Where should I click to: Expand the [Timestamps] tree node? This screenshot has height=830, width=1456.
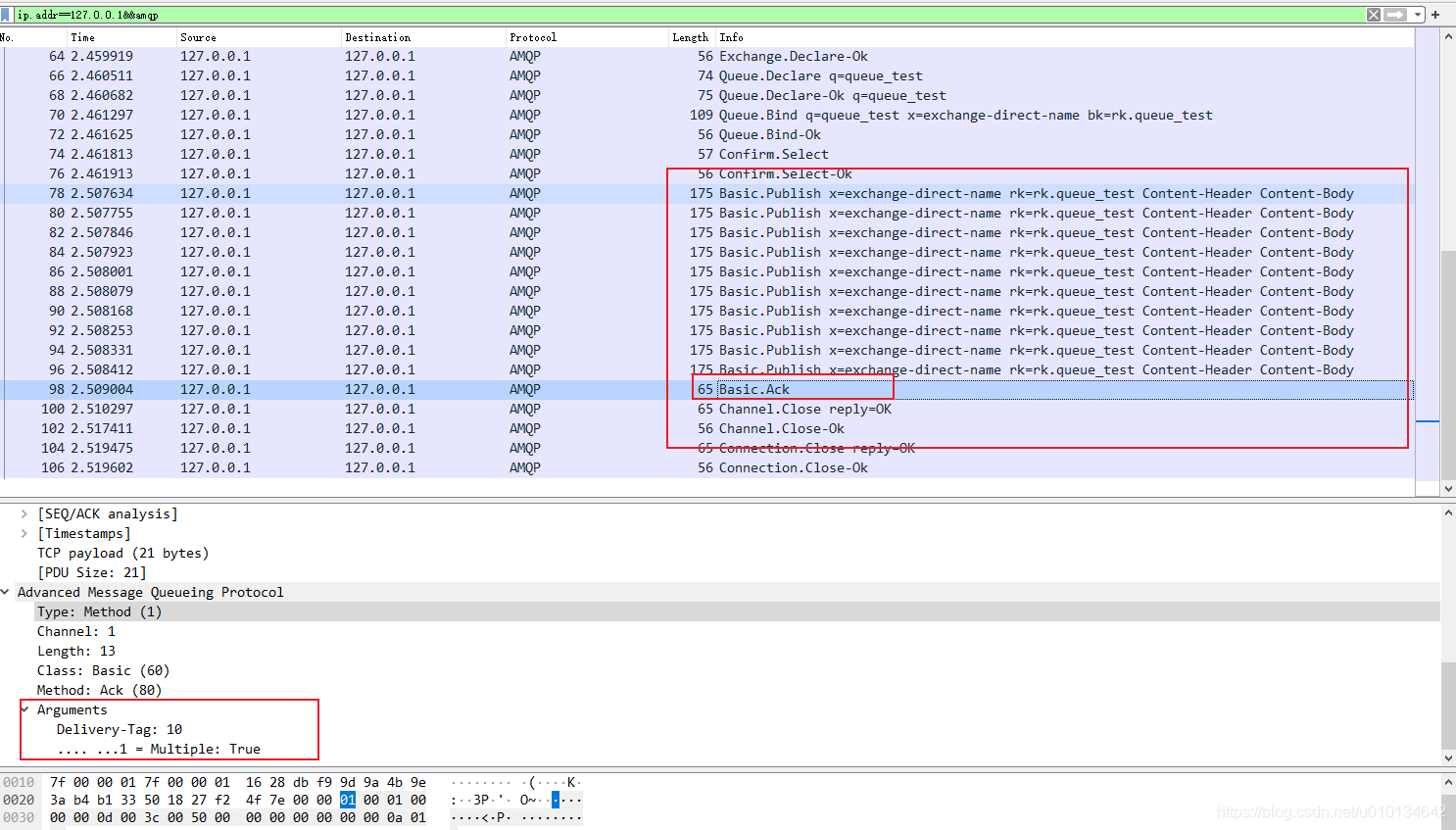tap(24, 533)
